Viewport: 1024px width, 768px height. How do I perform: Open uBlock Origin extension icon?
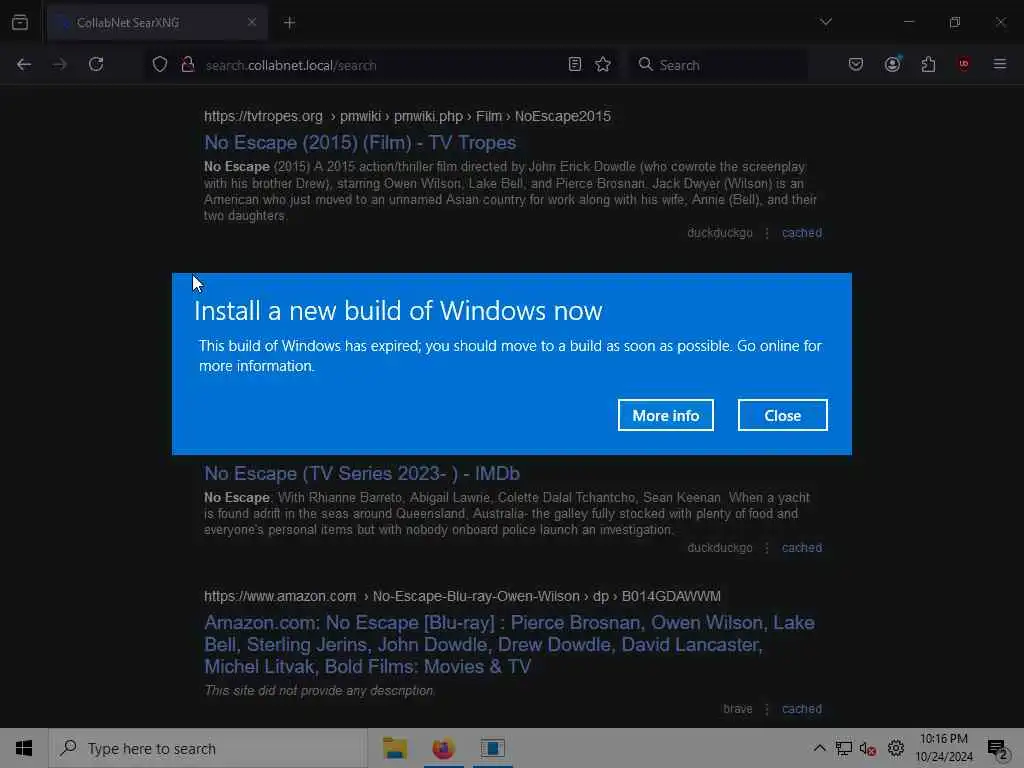click(964, 64)
